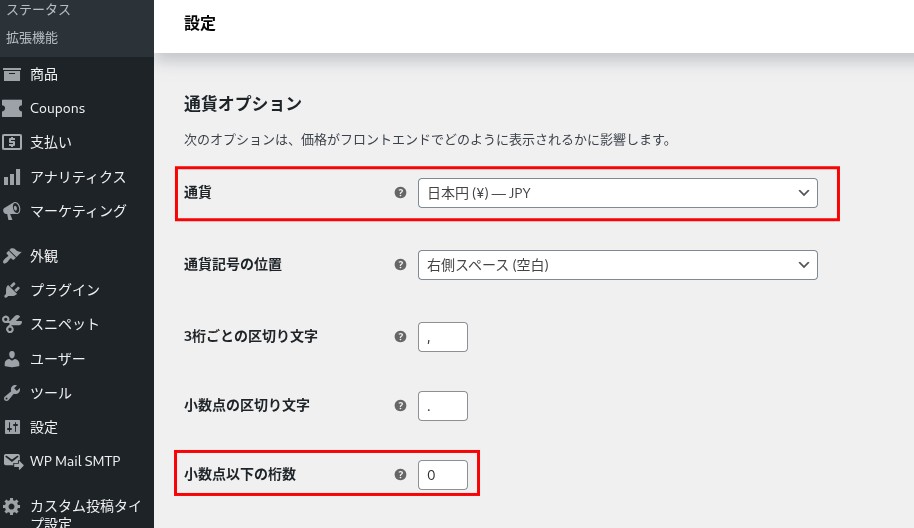Click the アナリティクス bar chart icon
914x528 pixels.
(13, 177)
